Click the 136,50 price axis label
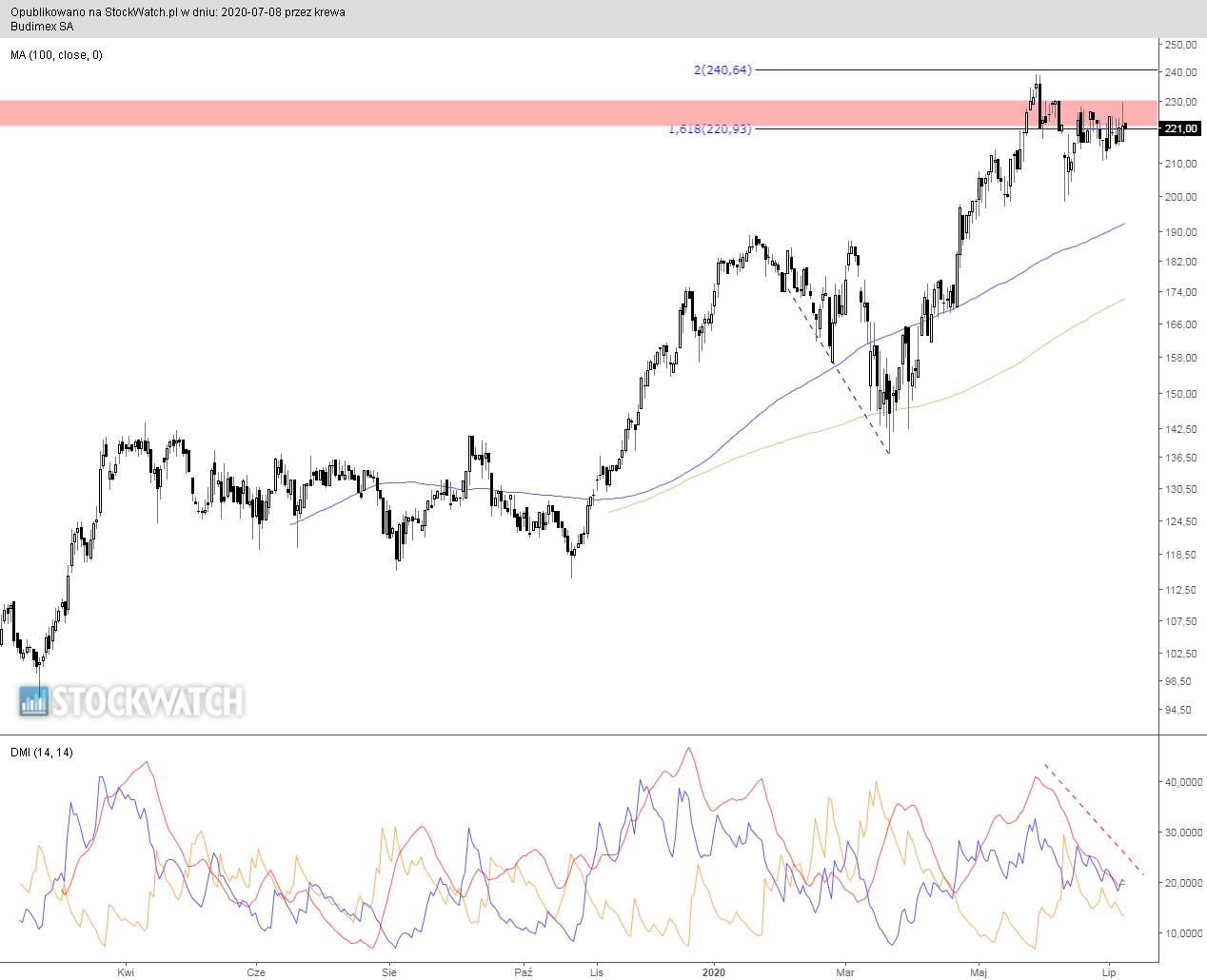The image size is (1207, 980). (1183, 458)
